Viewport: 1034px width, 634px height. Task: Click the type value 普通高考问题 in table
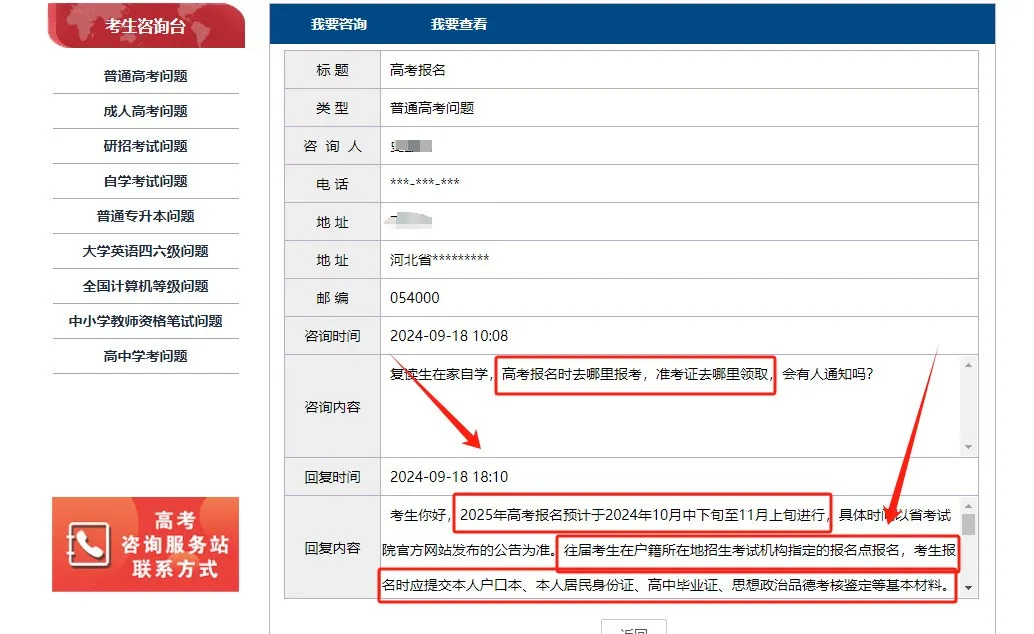[x=432, y=108]
